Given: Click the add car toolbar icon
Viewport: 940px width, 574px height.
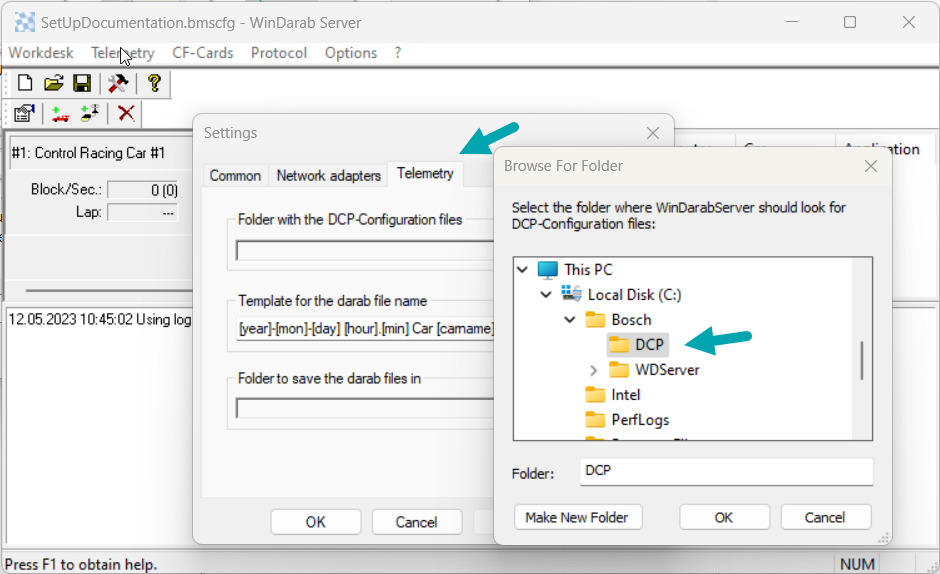Looking at the screenshot, I should (59, 113).
